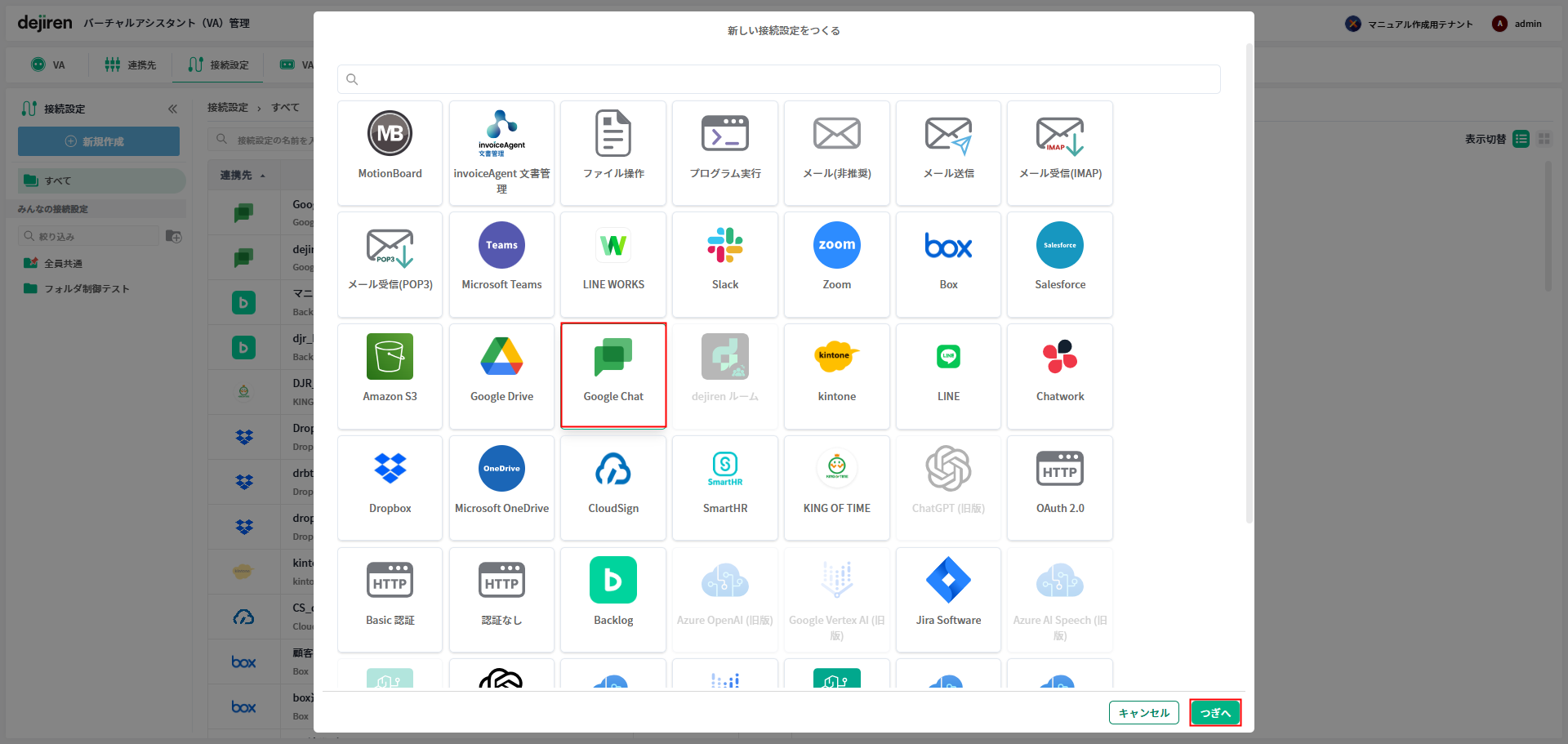The width and height of the screenshot is (1568, 744).
Task: Choose the Slack connector tile
Action: 724,264
